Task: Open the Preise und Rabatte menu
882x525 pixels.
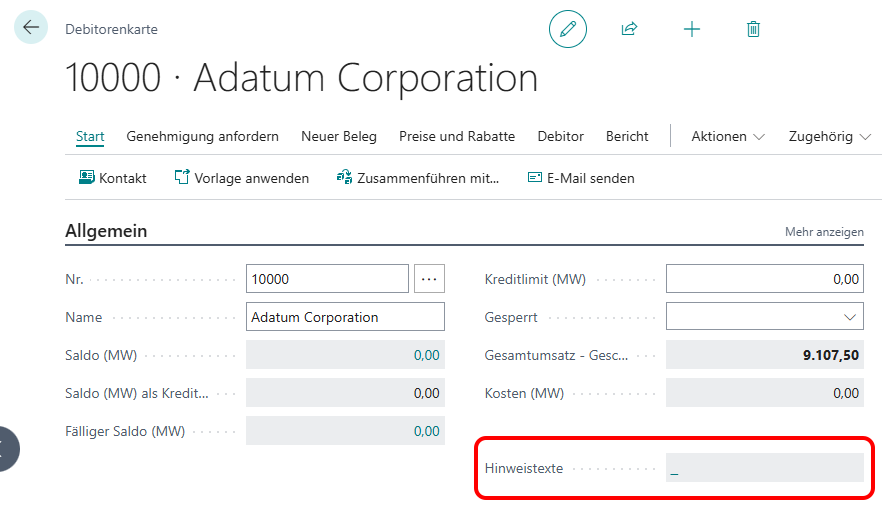Action: 457,136
